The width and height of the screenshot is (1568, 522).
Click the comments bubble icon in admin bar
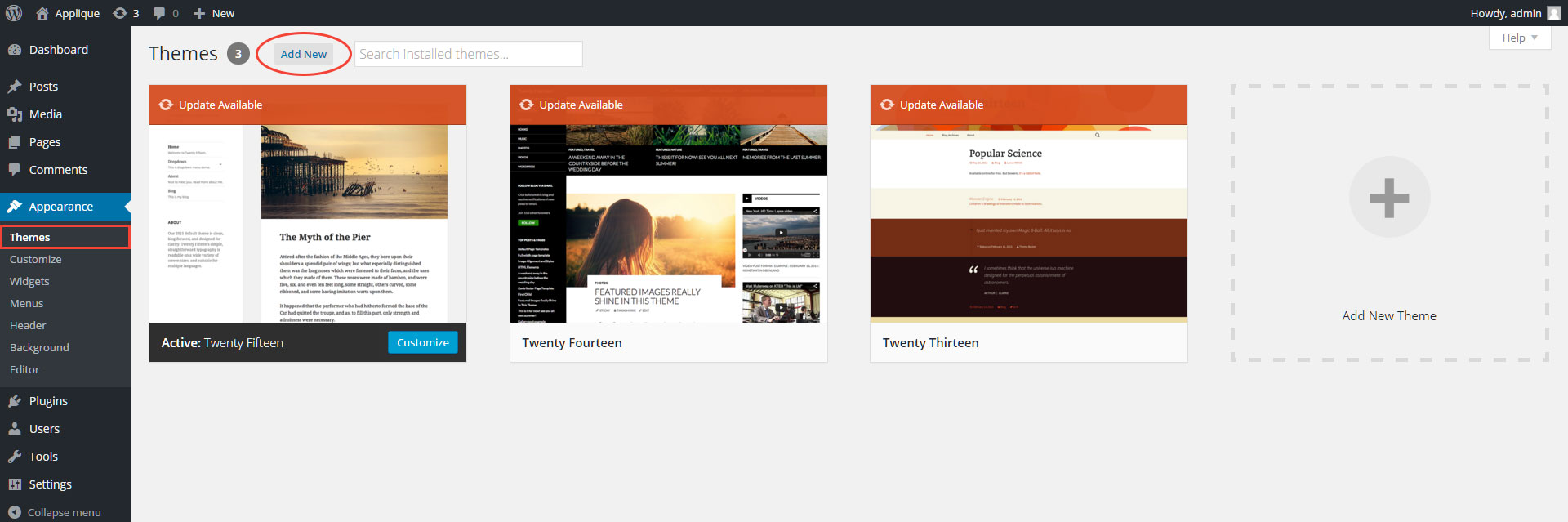click(159, 13)
